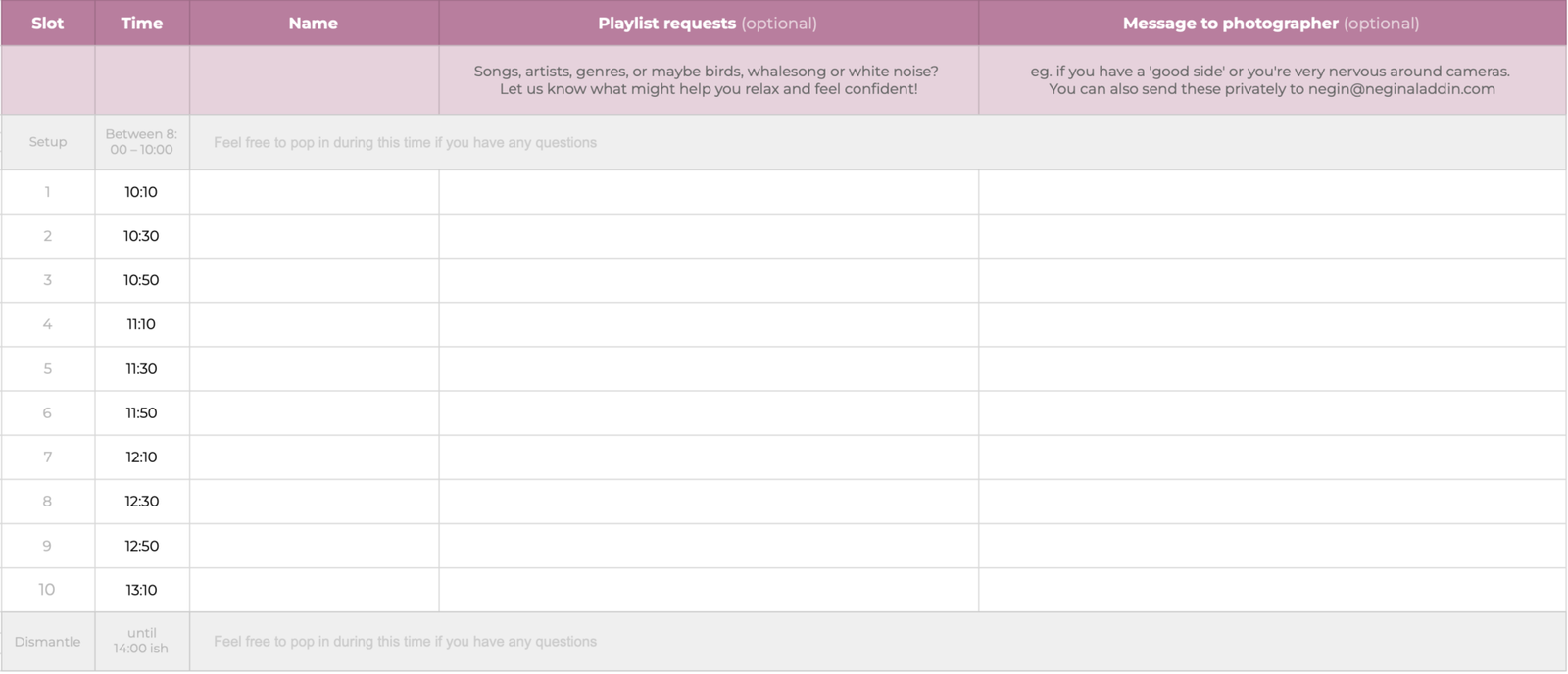Screen dimensions: 1568x674
Task: Select the Name column header
Action: coord(315,23)
